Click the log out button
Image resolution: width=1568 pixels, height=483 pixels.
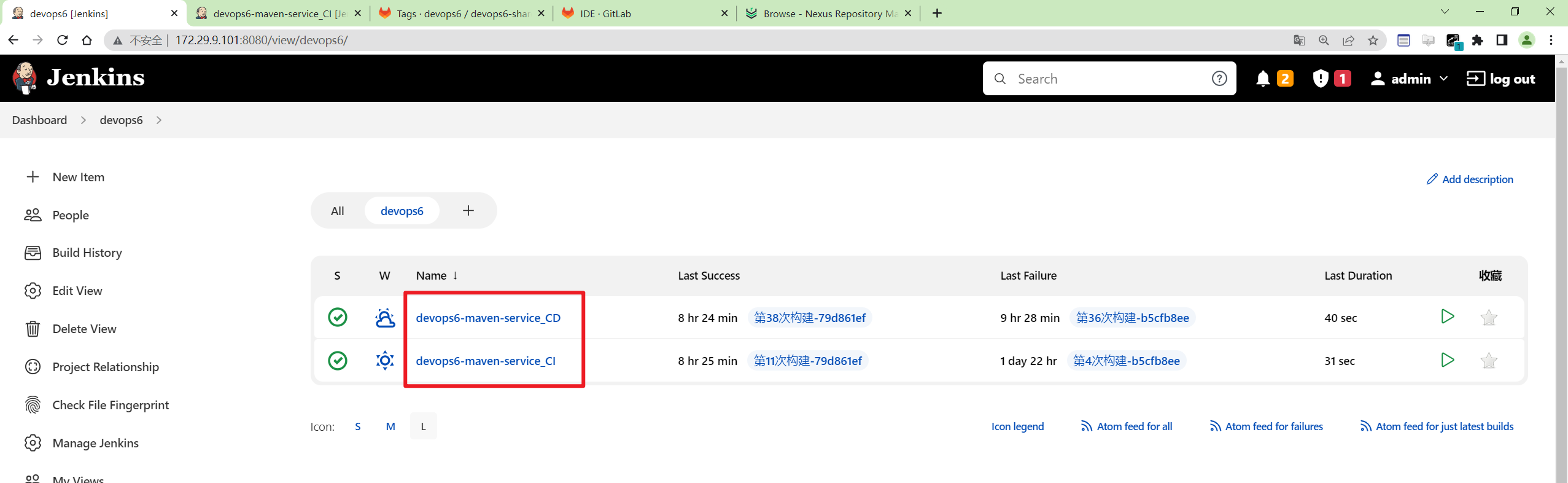pyautogui.click(x=1500, y=79)
